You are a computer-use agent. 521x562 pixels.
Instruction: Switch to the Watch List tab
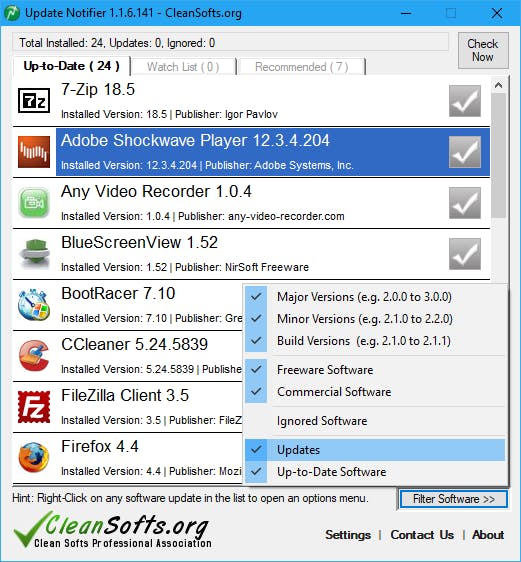pyautogui.click(x=183, y=67)
